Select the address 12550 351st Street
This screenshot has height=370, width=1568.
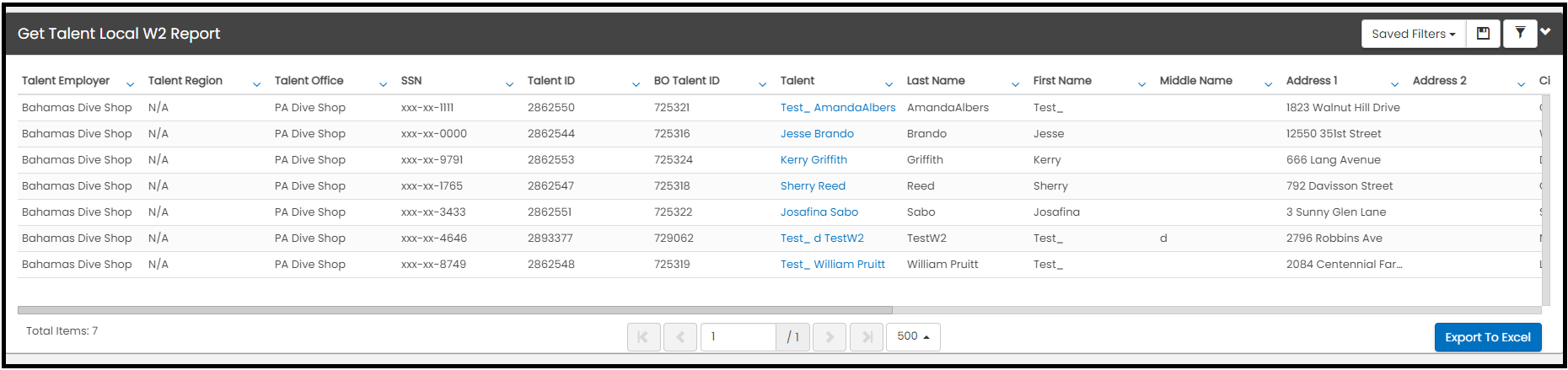pos(1334,134)
